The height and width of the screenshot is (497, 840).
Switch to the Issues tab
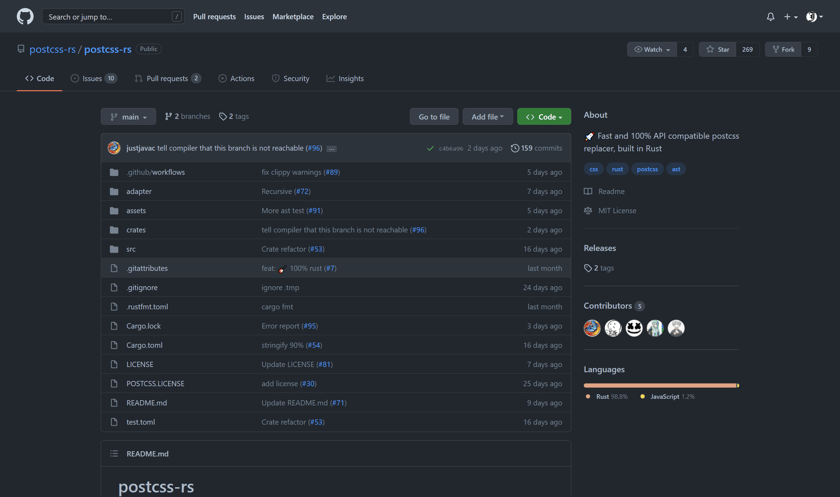point(94,78)
